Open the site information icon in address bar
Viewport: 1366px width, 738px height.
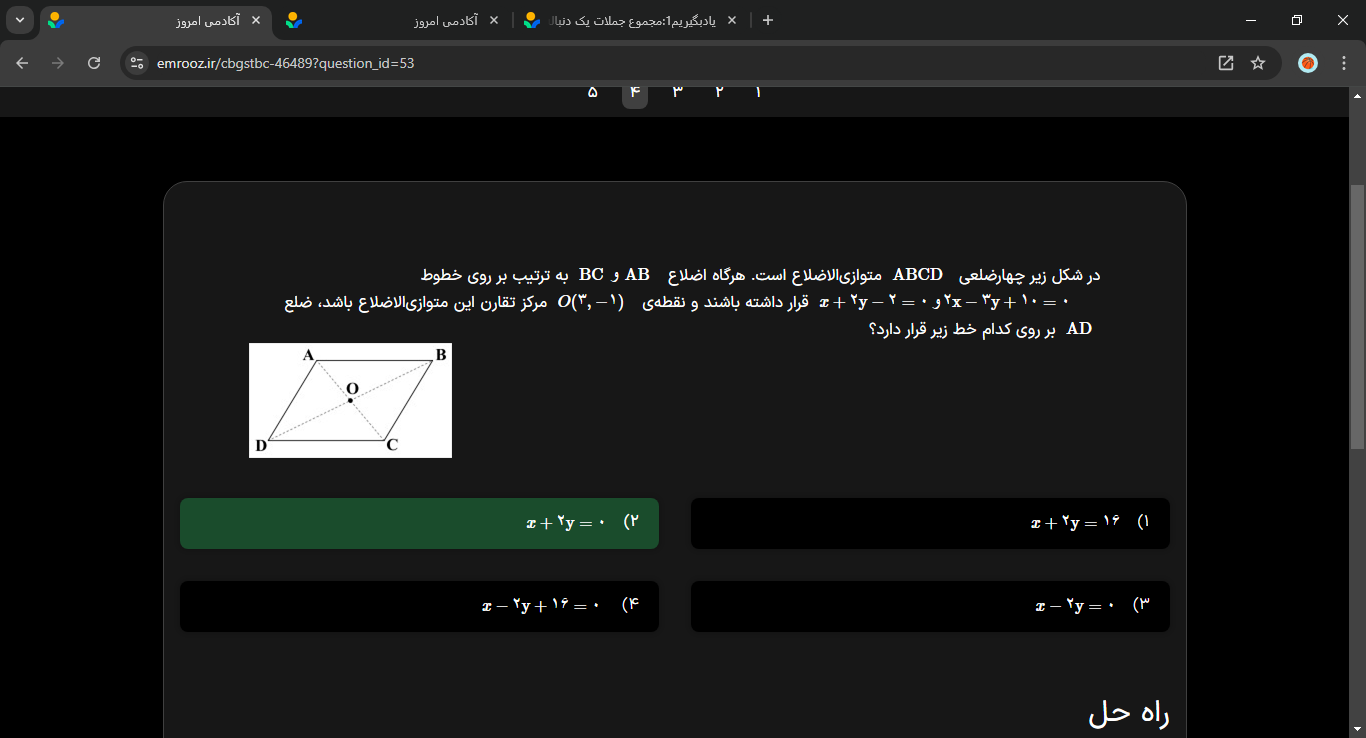(138, 63)
